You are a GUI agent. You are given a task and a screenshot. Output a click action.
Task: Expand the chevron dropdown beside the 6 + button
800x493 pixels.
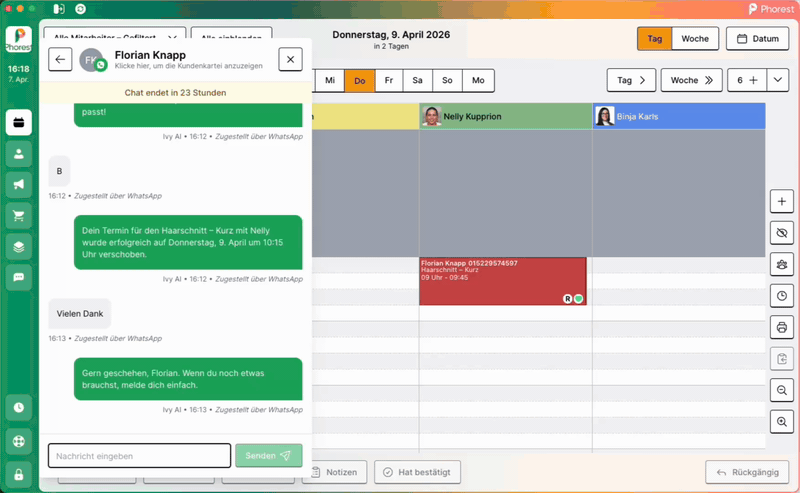point(778,80)
